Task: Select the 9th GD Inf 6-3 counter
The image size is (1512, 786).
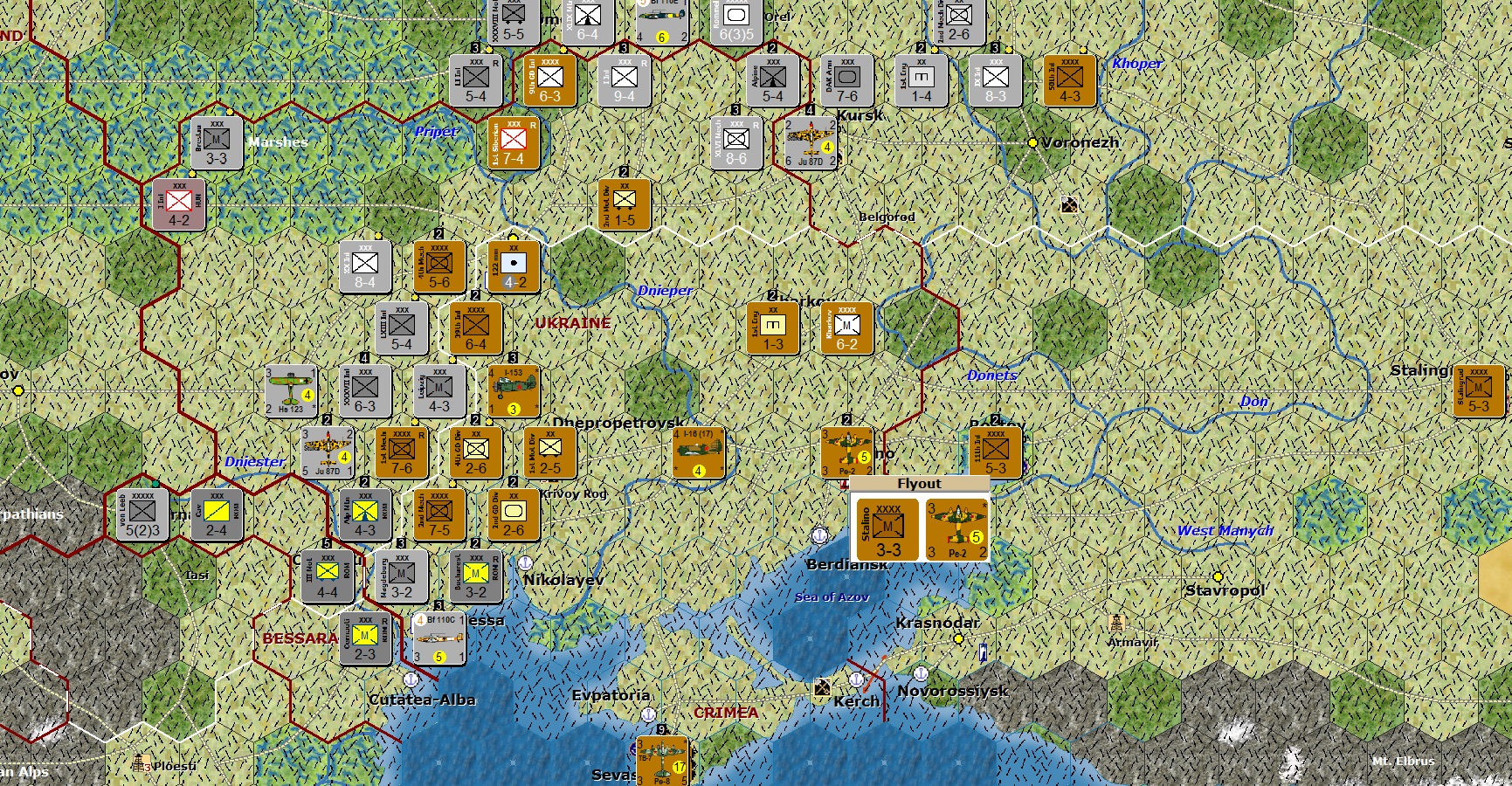Action: [550, 80]
